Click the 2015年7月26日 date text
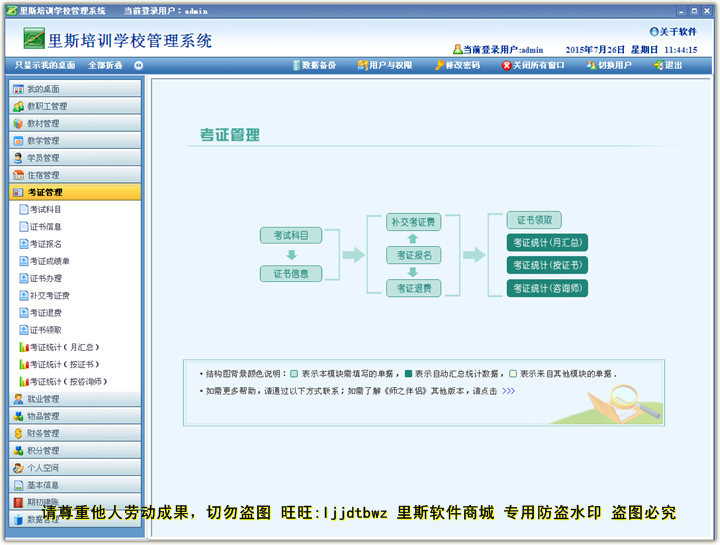Image resolution: width=720 pixels, height=545 pixels. 595,50
